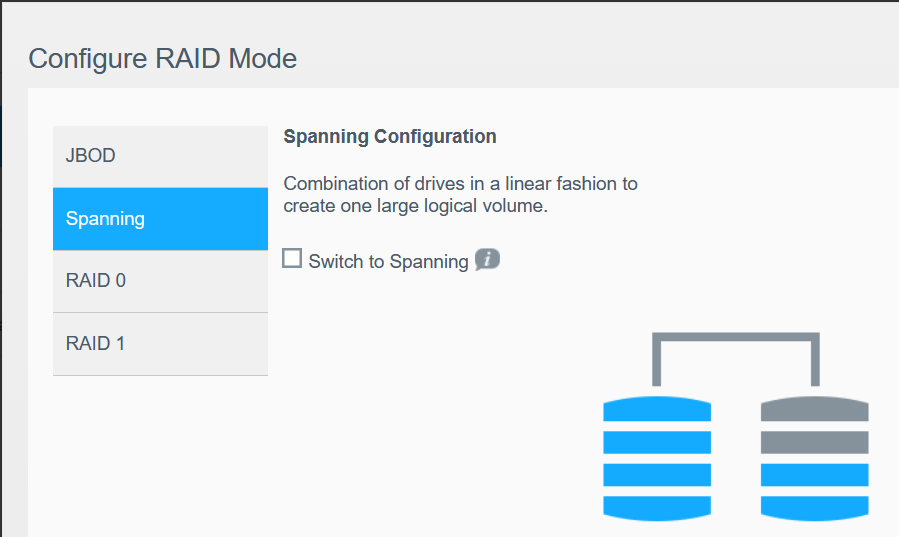This screenshot has width=899, height=537.
Task: Select the JBOD mode tab
Action: pyautogui.click(x=160, y=157)
